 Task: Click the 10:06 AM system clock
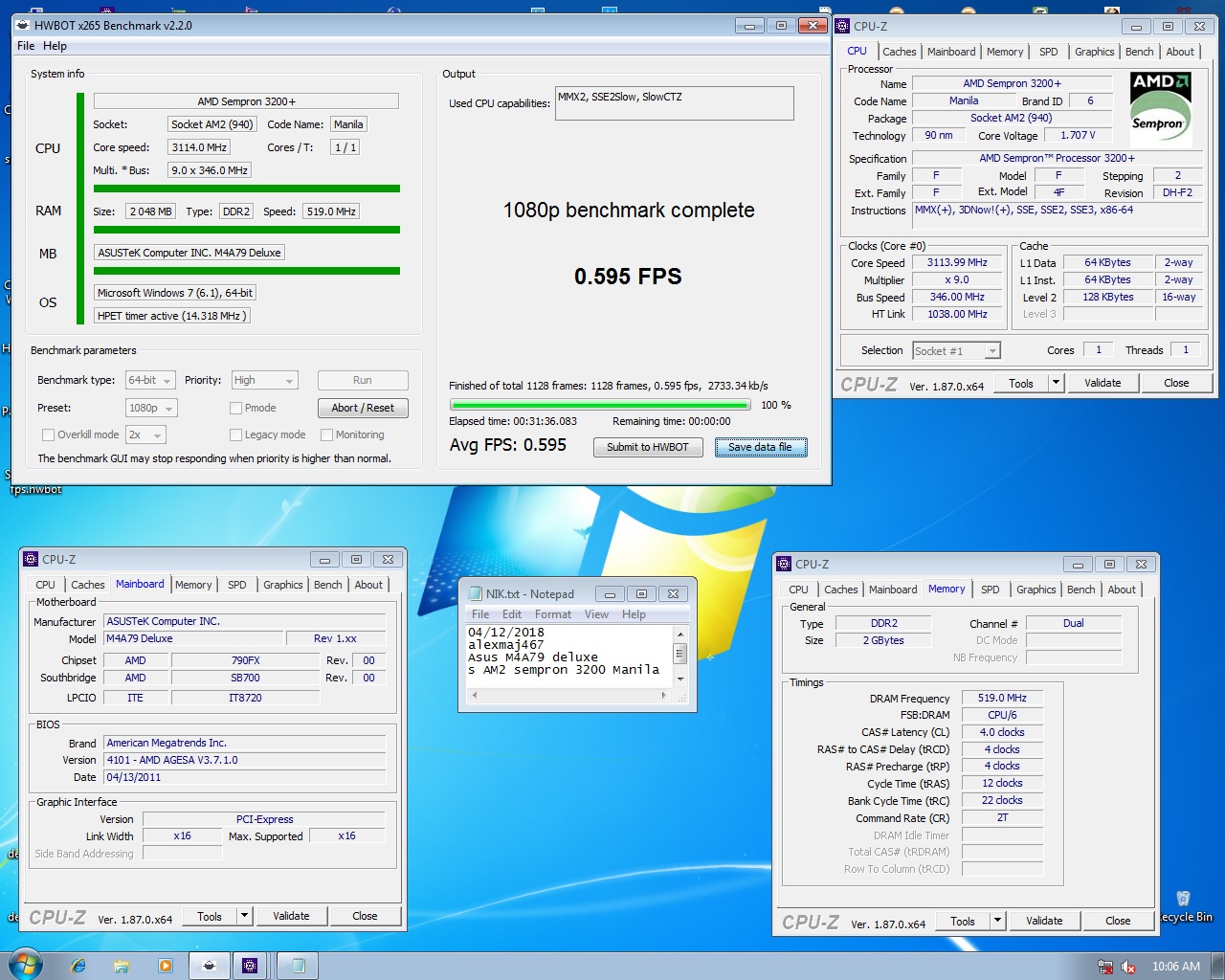click(x=1176, y=967)
